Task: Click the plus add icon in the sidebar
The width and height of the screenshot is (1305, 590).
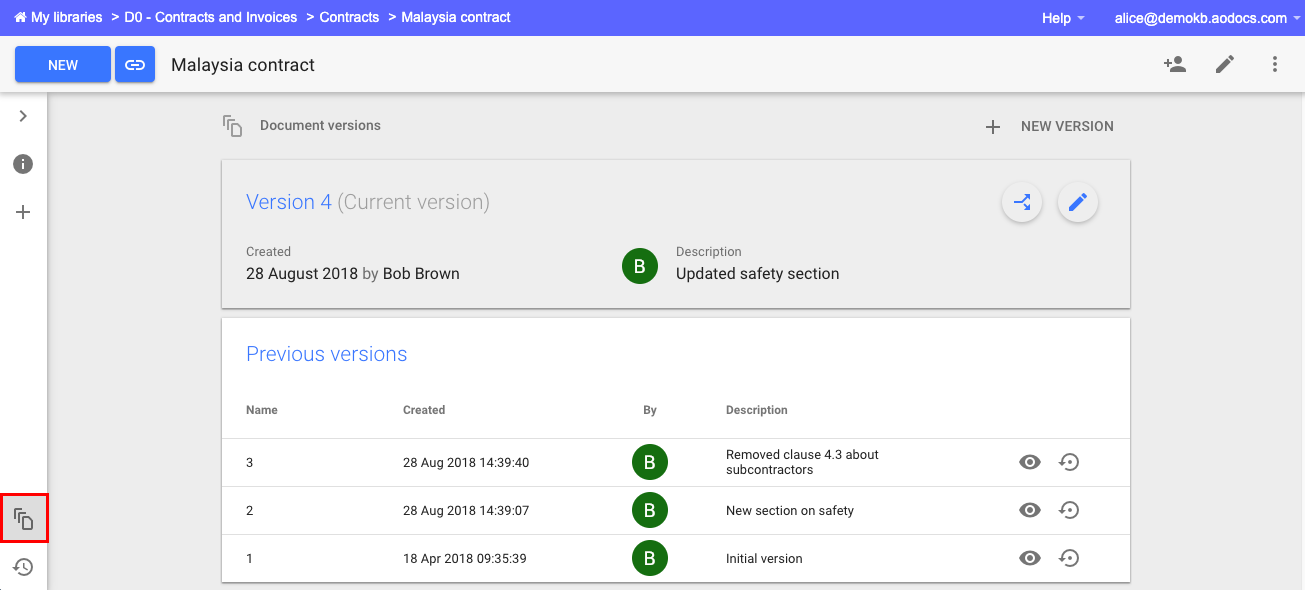Action: (23, 212)
